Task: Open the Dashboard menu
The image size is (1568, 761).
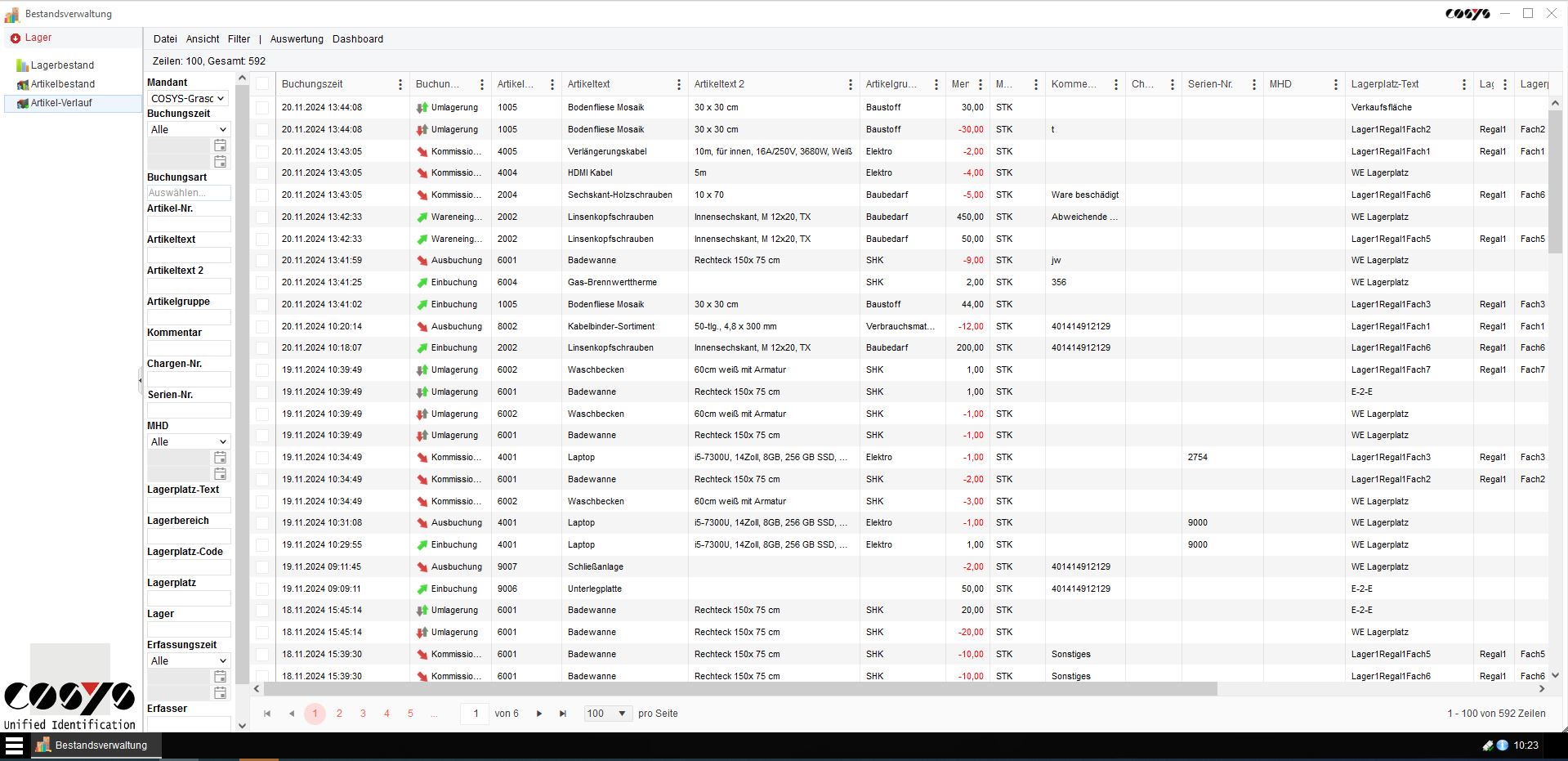Action: point(358,39)
